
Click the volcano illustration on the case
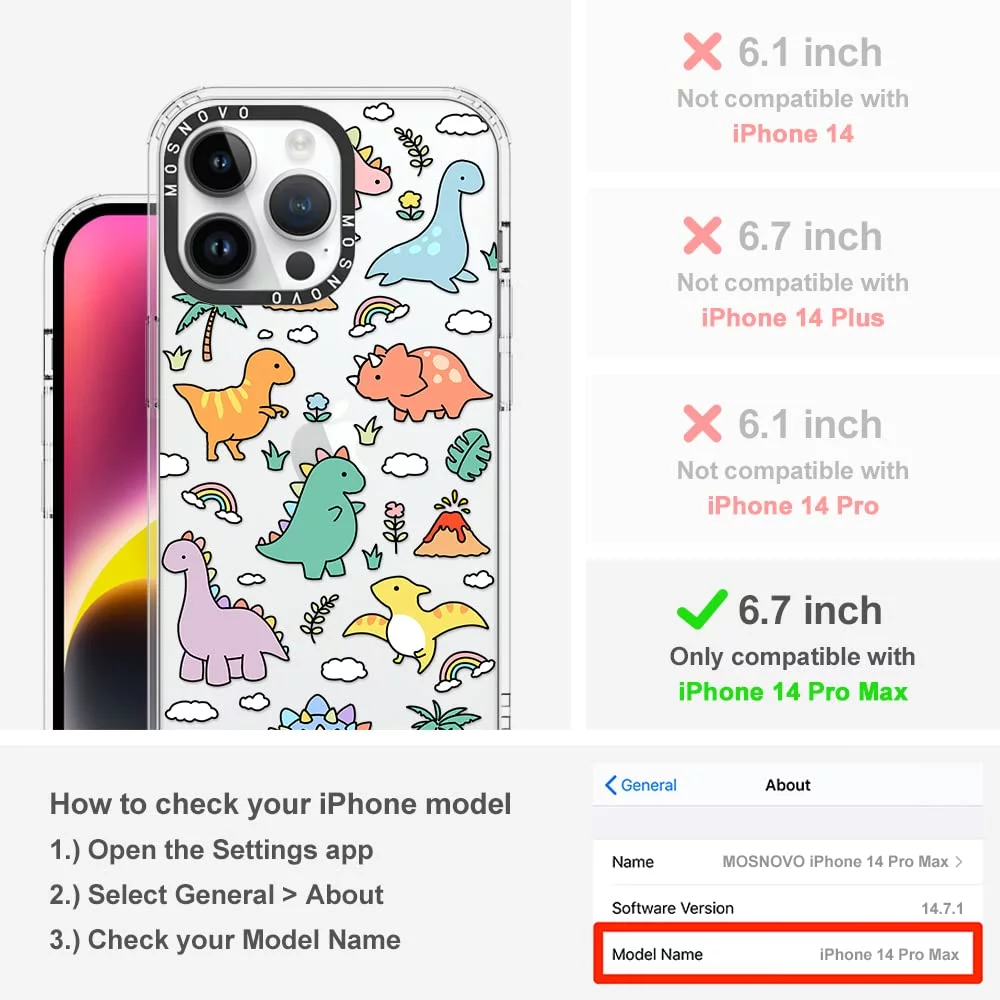452,524
